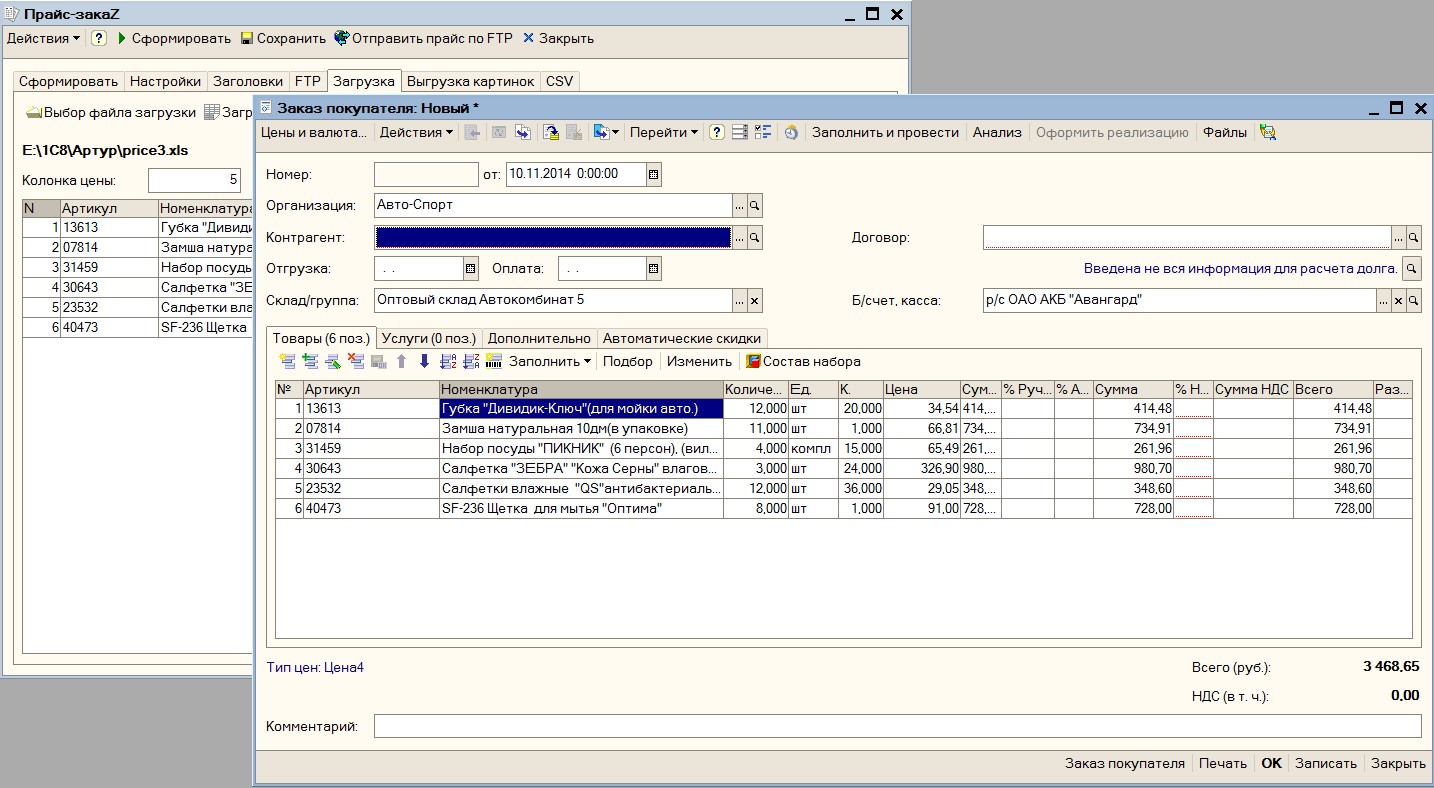Open the arrow beside the create-based-on icon
The width and height of the screenshot is (1434, 788).
tap(615, 132)
